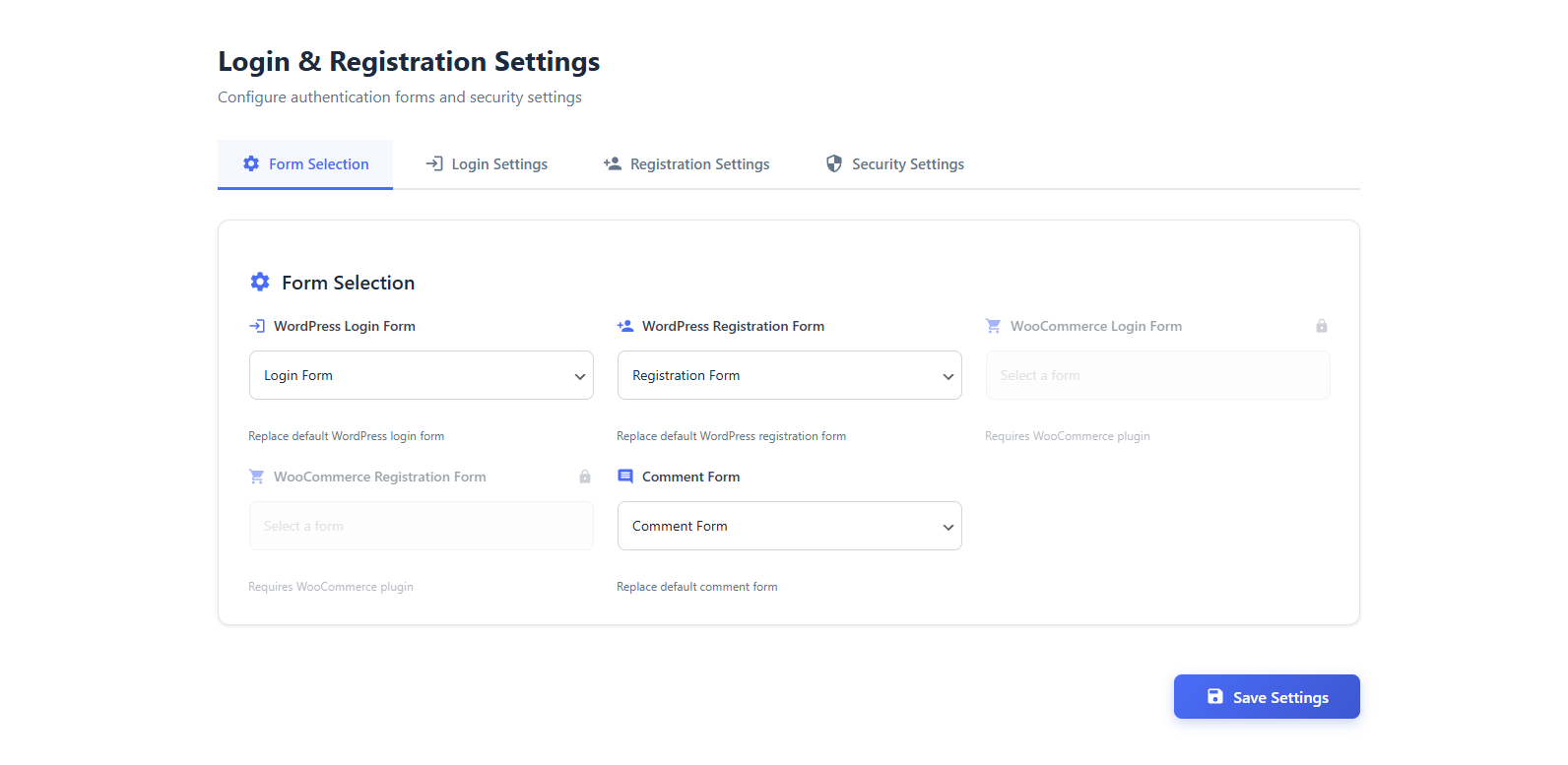Click cart icon beside WooCommerce Login Form

(994, 326)
